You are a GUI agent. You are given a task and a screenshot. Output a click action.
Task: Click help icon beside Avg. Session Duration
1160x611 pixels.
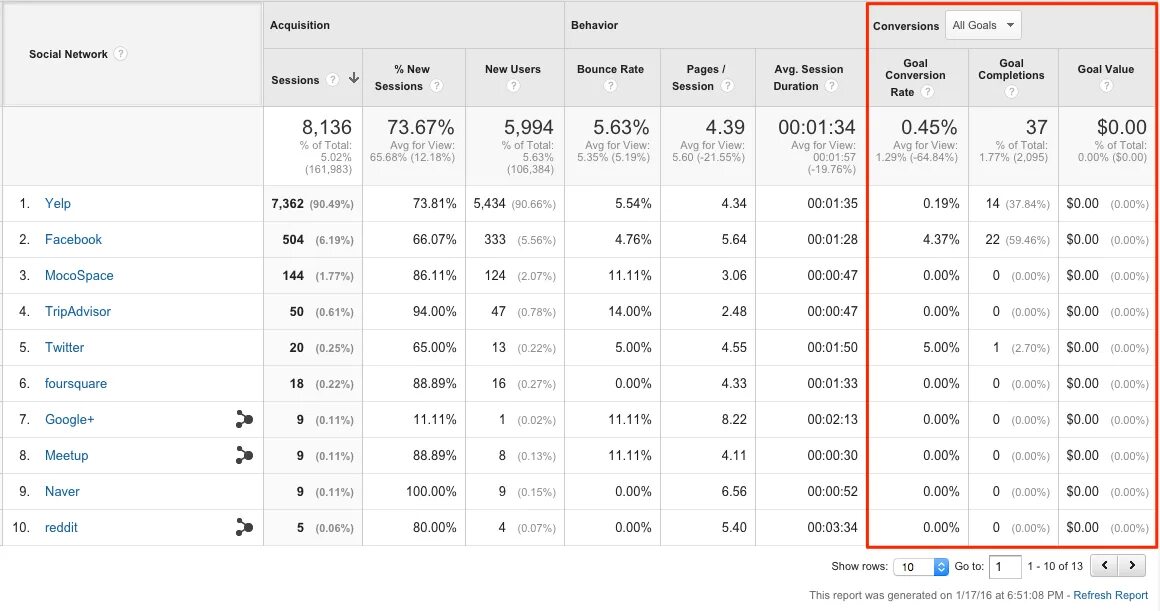point(832,86)
